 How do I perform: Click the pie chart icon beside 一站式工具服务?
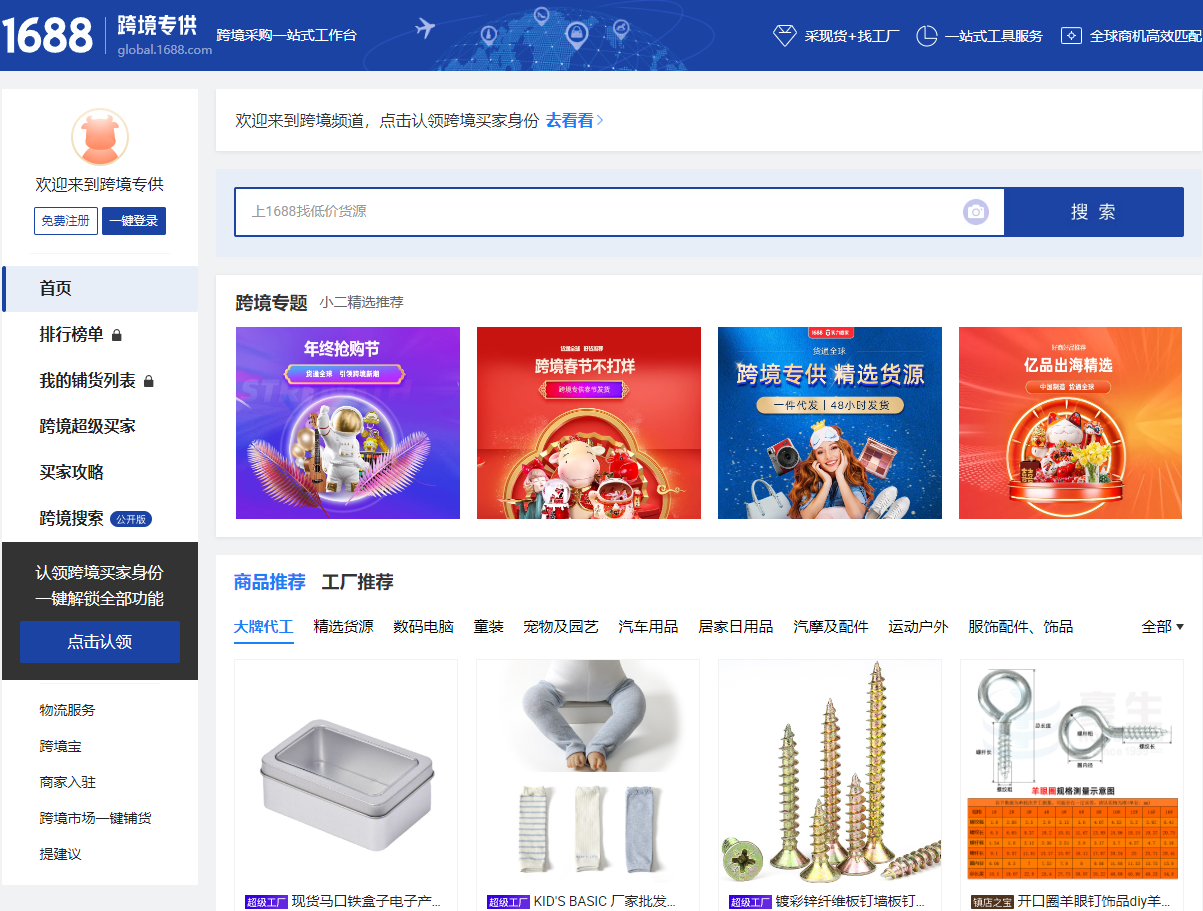coord(927,36)
